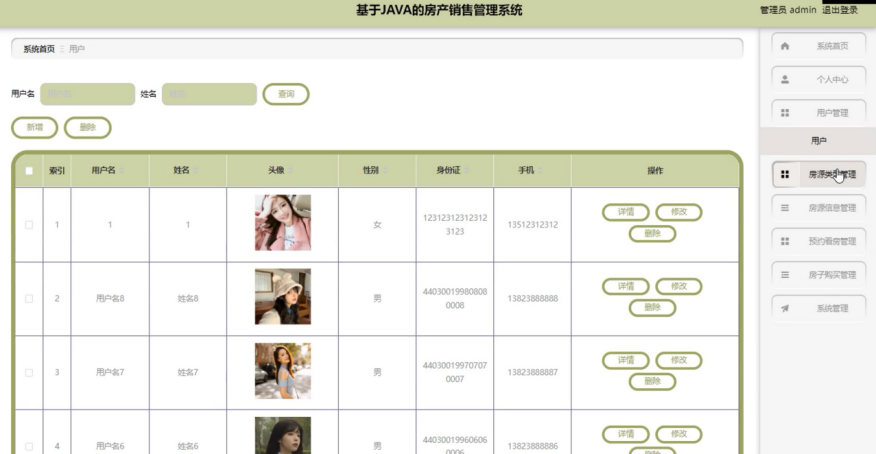Open 详情 for 用户名6
The image size is (876, 454).
[626, 434]
